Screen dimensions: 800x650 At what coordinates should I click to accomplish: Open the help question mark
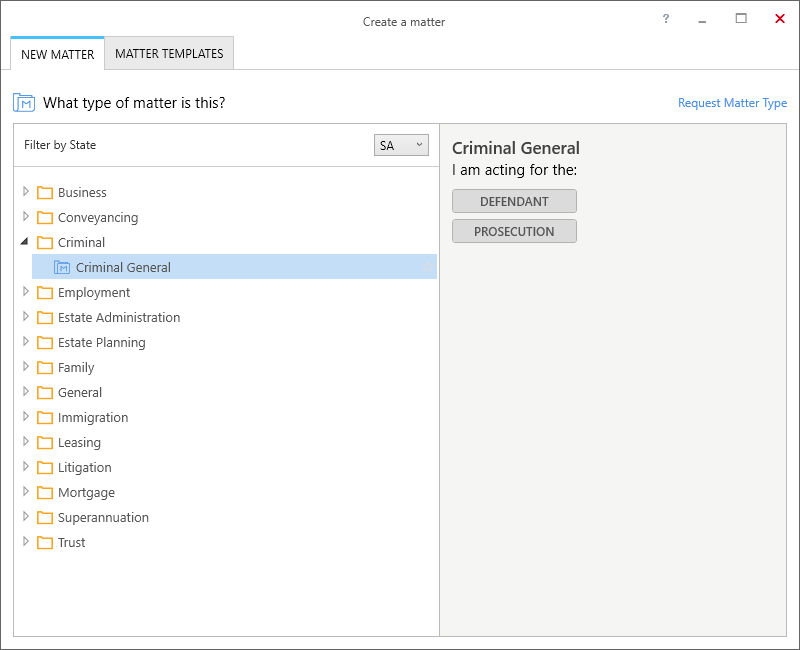pyautogui.click(x=666, y=19)
